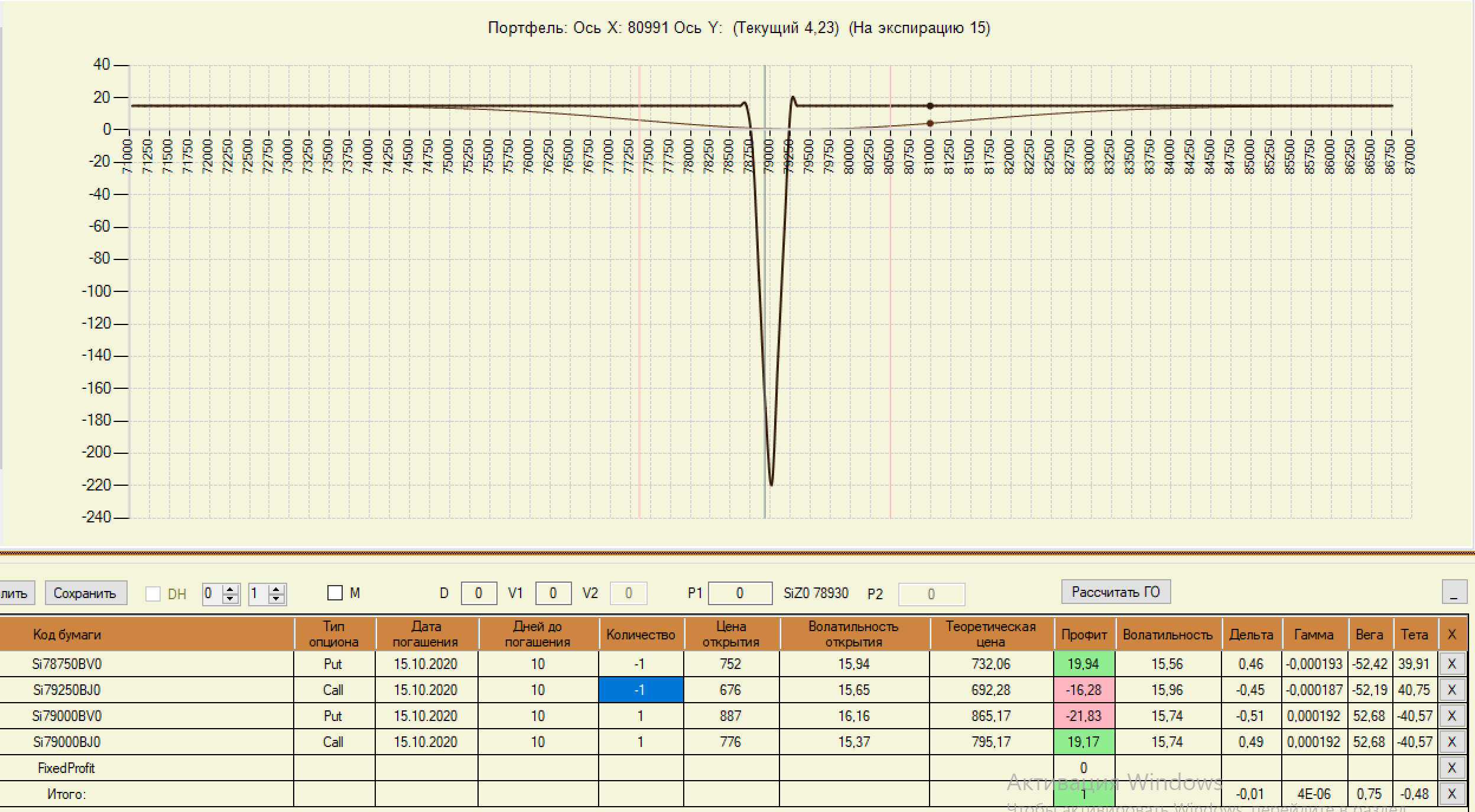Increase the first DH spinner value
The image size is (1475, 812).
(x=231, y=589)
